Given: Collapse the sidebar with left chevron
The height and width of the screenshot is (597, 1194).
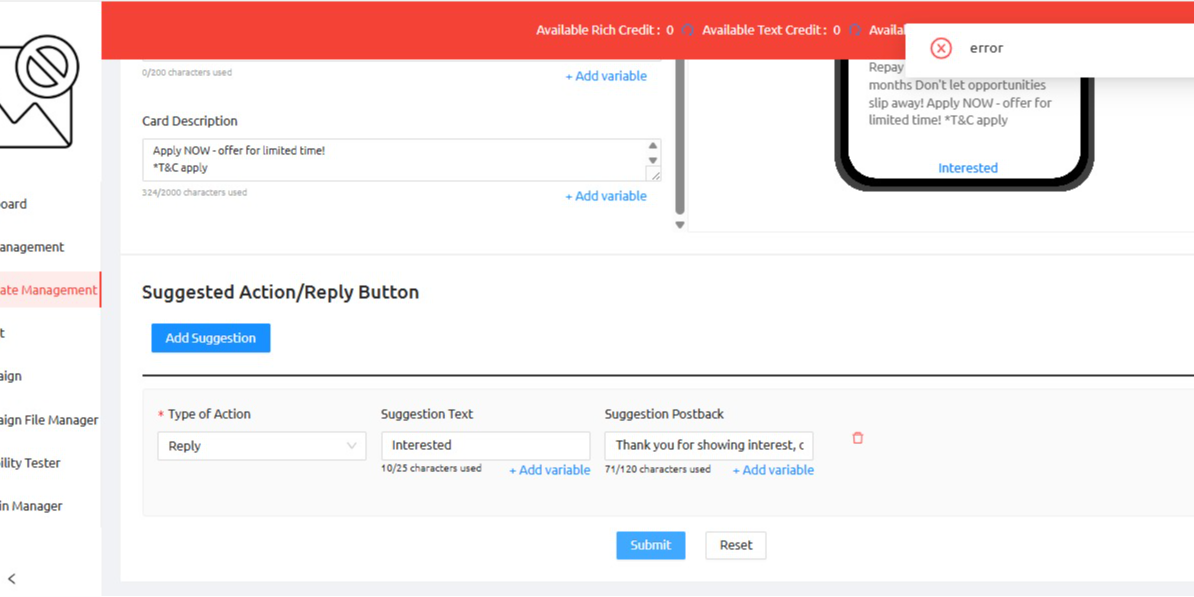Looking at the screenshot, I should click(x=12, y=578).
